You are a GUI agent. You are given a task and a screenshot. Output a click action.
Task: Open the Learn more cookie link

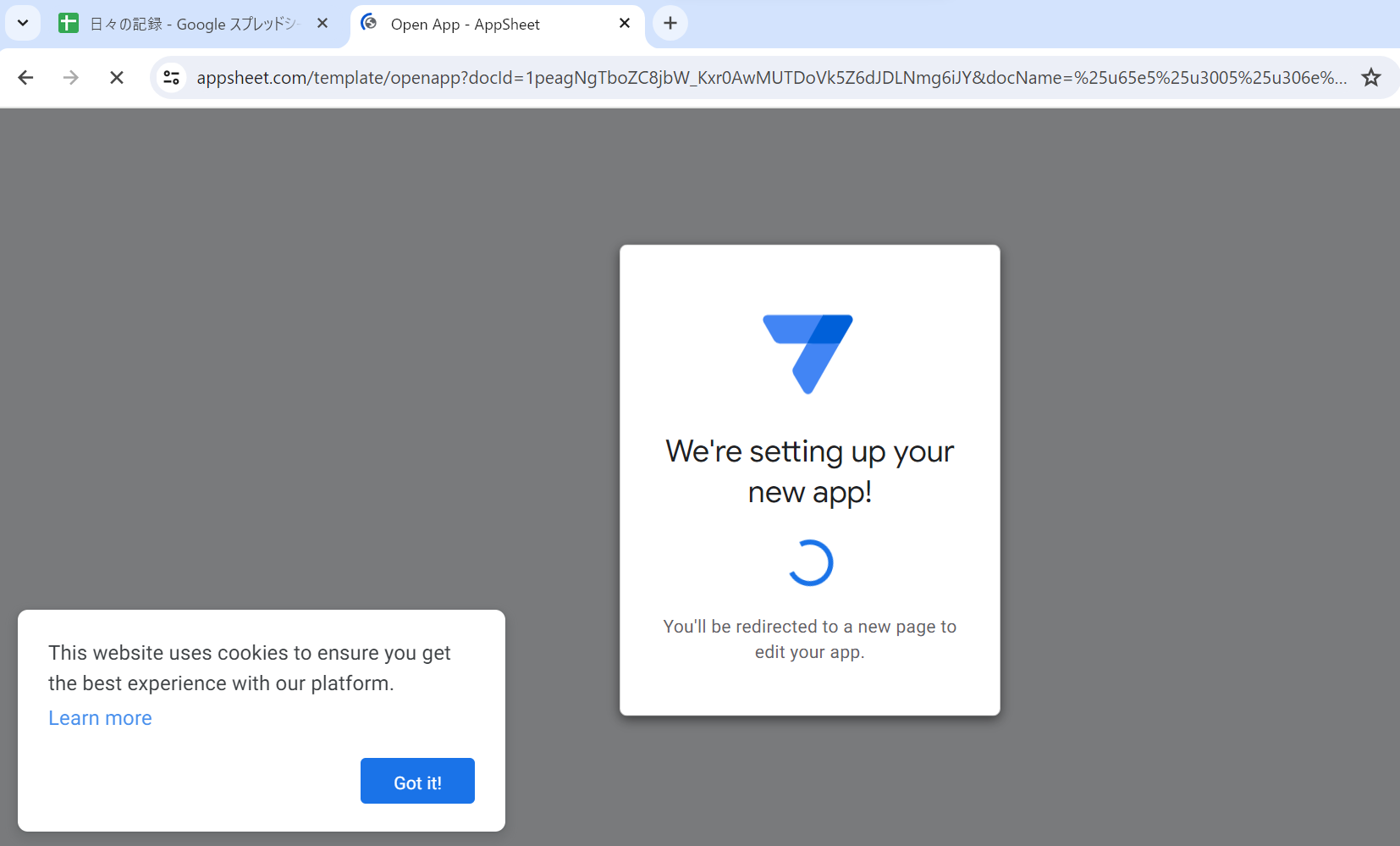point(100,718)
